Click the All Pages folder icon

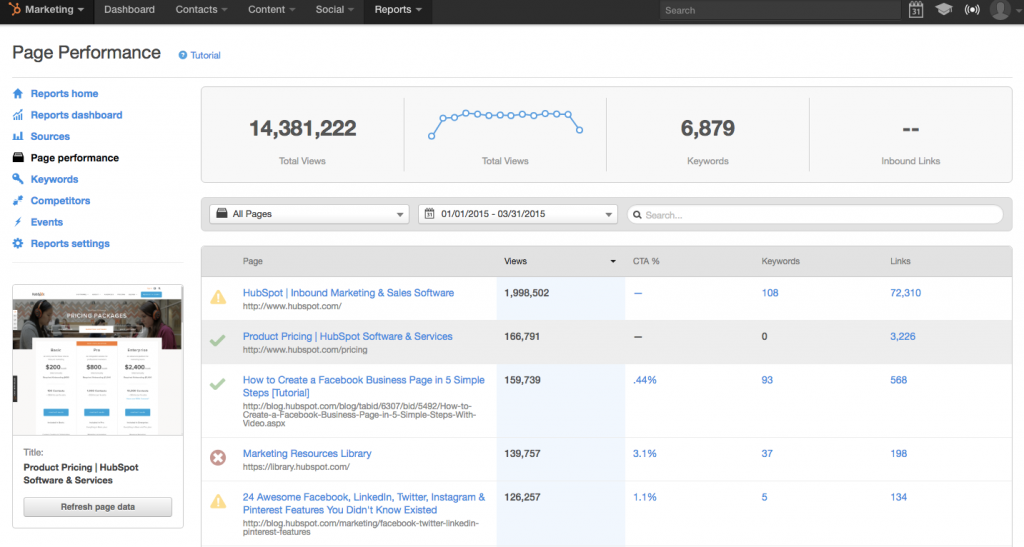tap(221, 213)
